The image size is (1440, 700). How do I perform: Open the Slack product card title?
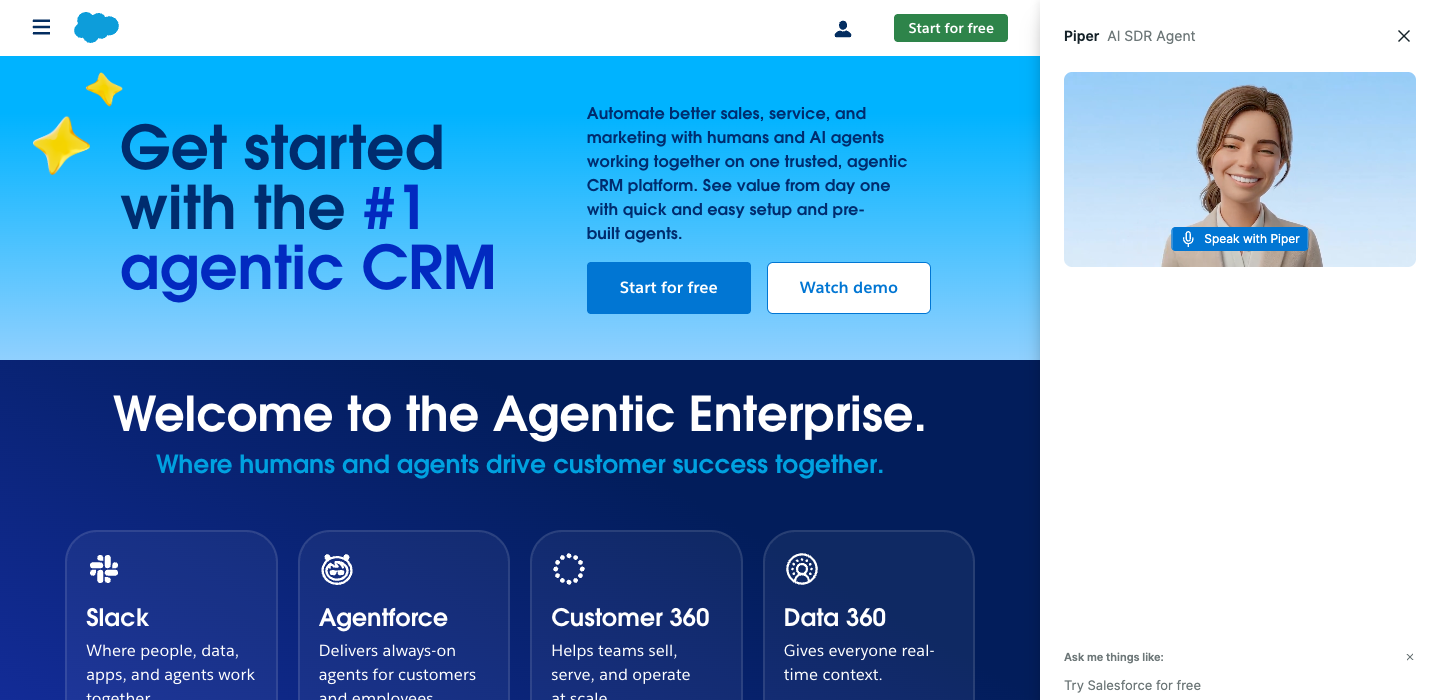(x=118, y=618)
